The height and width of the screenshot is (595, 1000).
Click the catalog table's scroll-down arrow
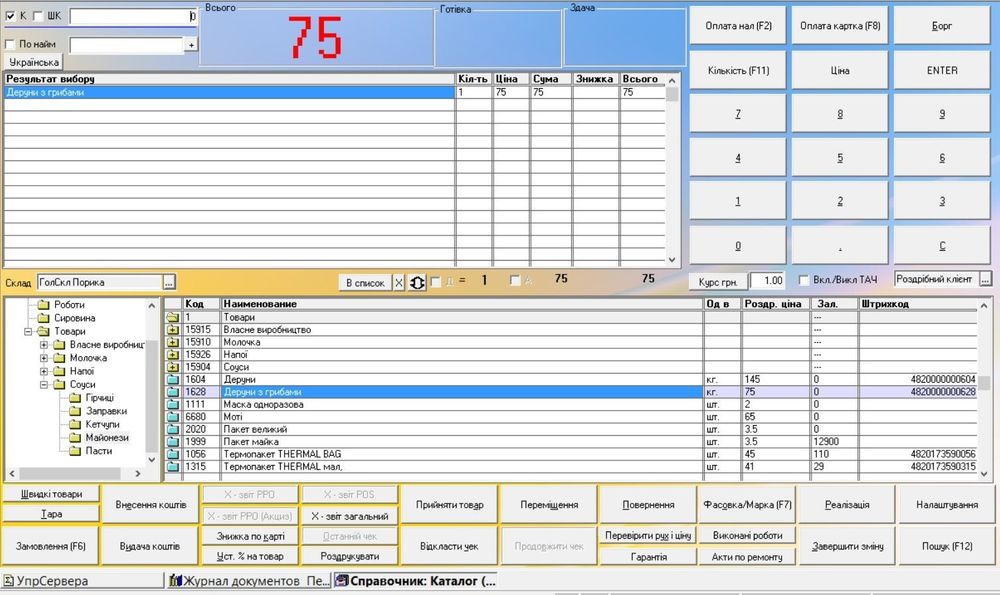[x=985, y=474]
